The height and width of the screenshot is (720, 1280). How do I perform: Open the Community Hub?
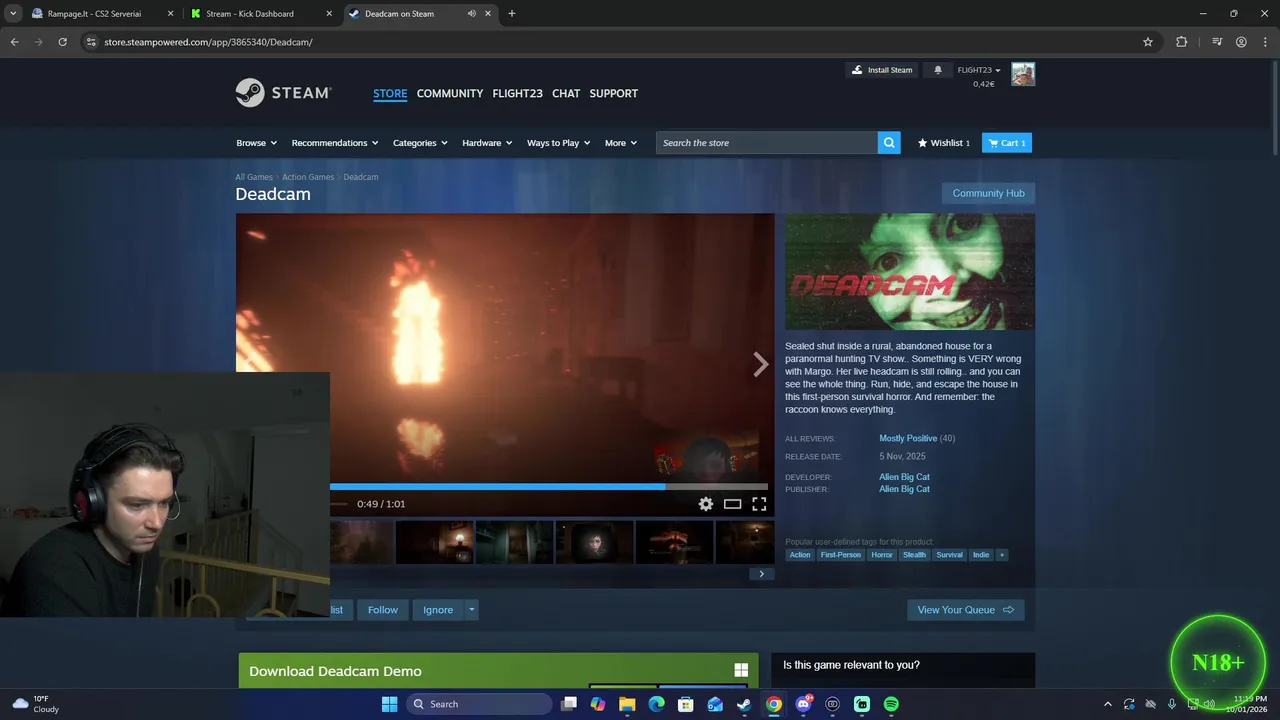(988, 193)
